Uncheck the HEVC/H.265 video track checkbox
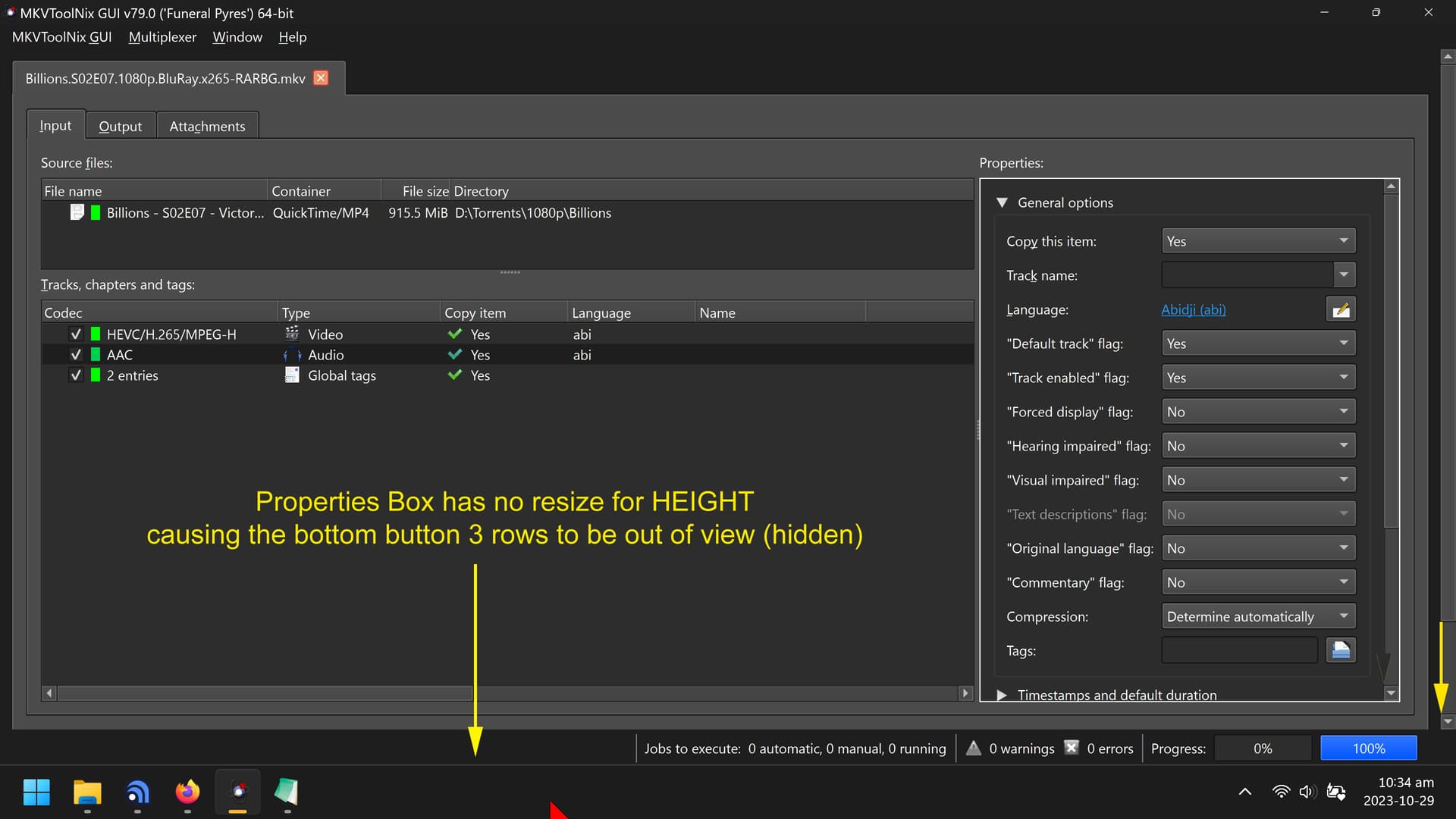The width and height of the screenshot is (1456, 819). coord(76,334)
